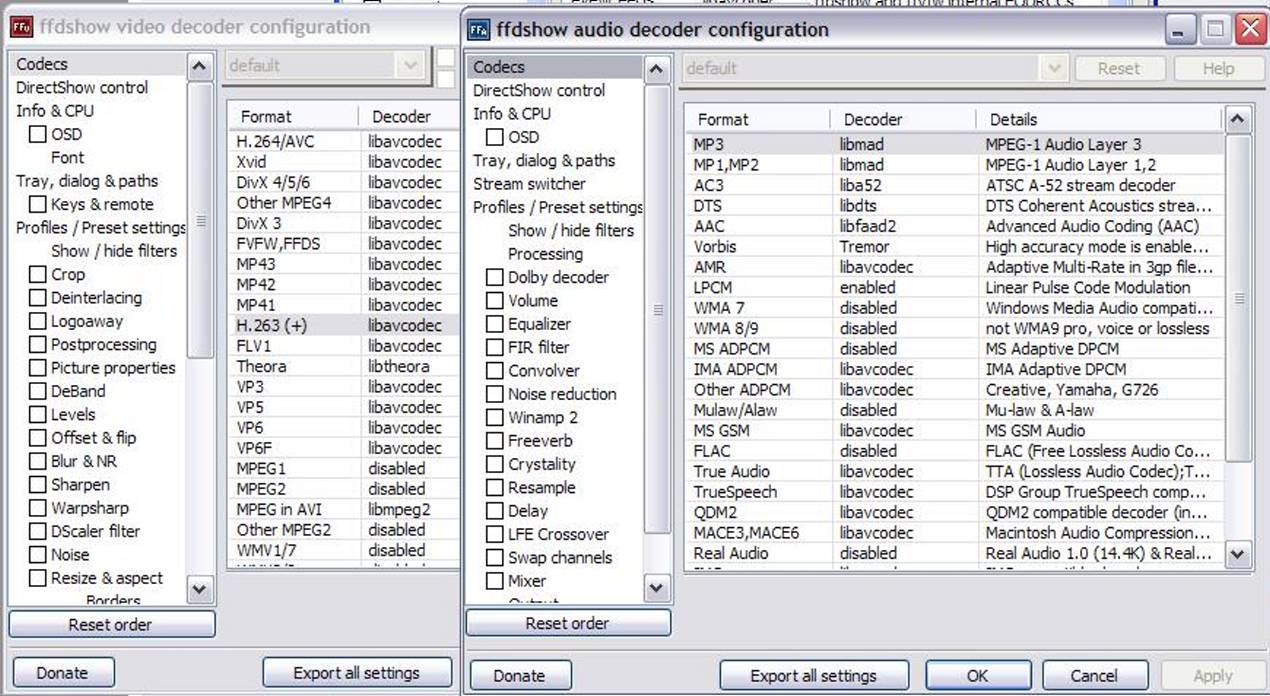Select Processing in the audio decoder tree
Screen dimensions: 1270x696
pyautogui.click(x=545, y=254)
